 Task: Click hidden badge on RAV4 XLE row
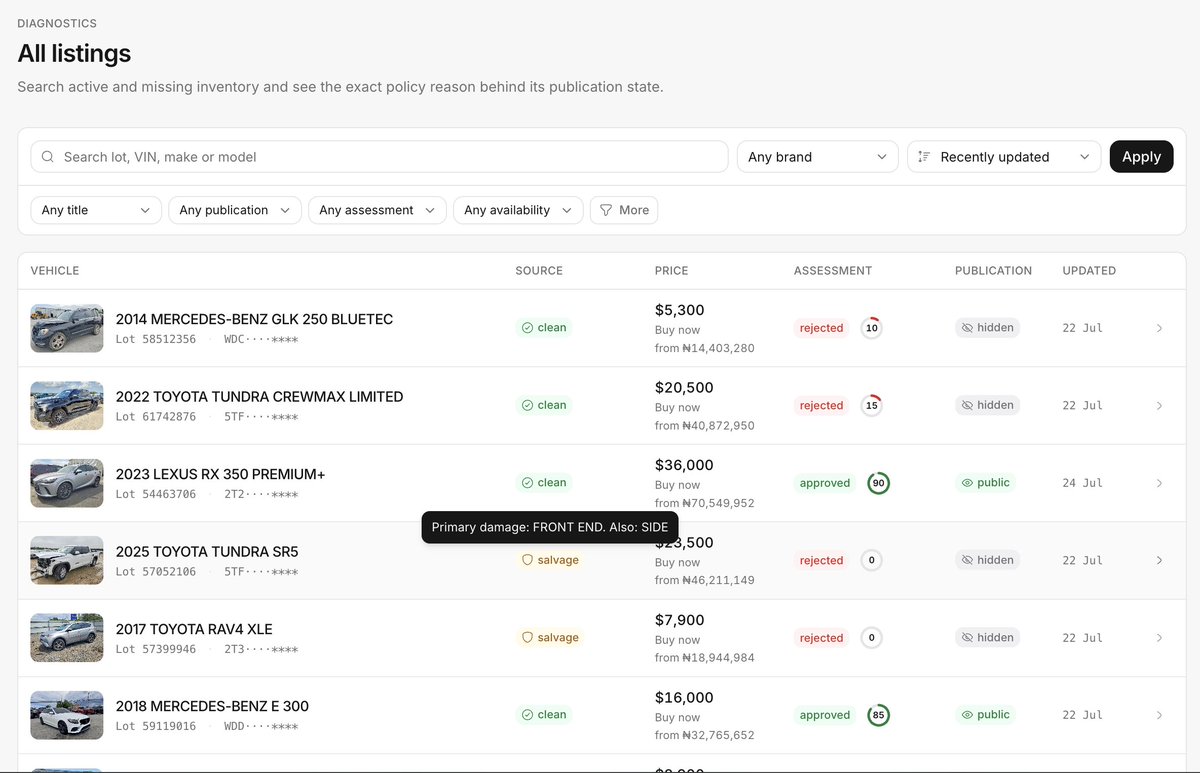point(987,637)
